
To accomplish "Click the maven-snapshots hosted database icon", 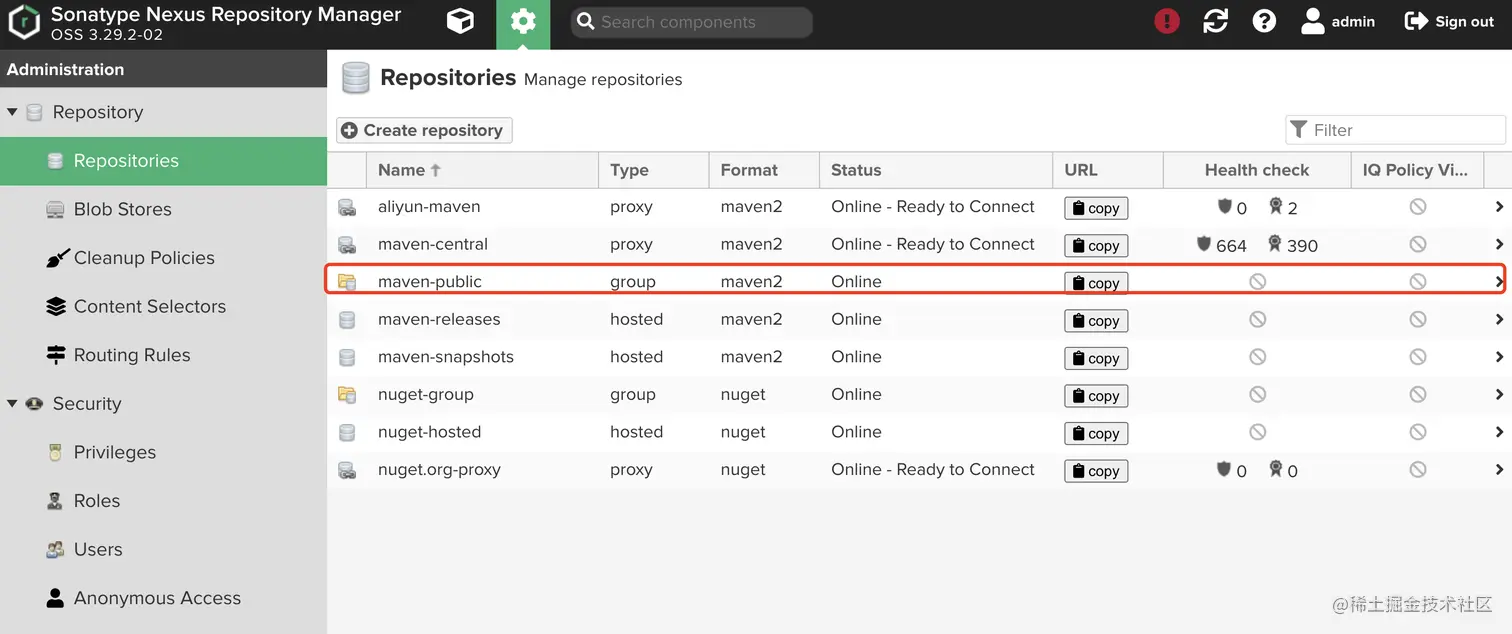I will pos(347,357).
